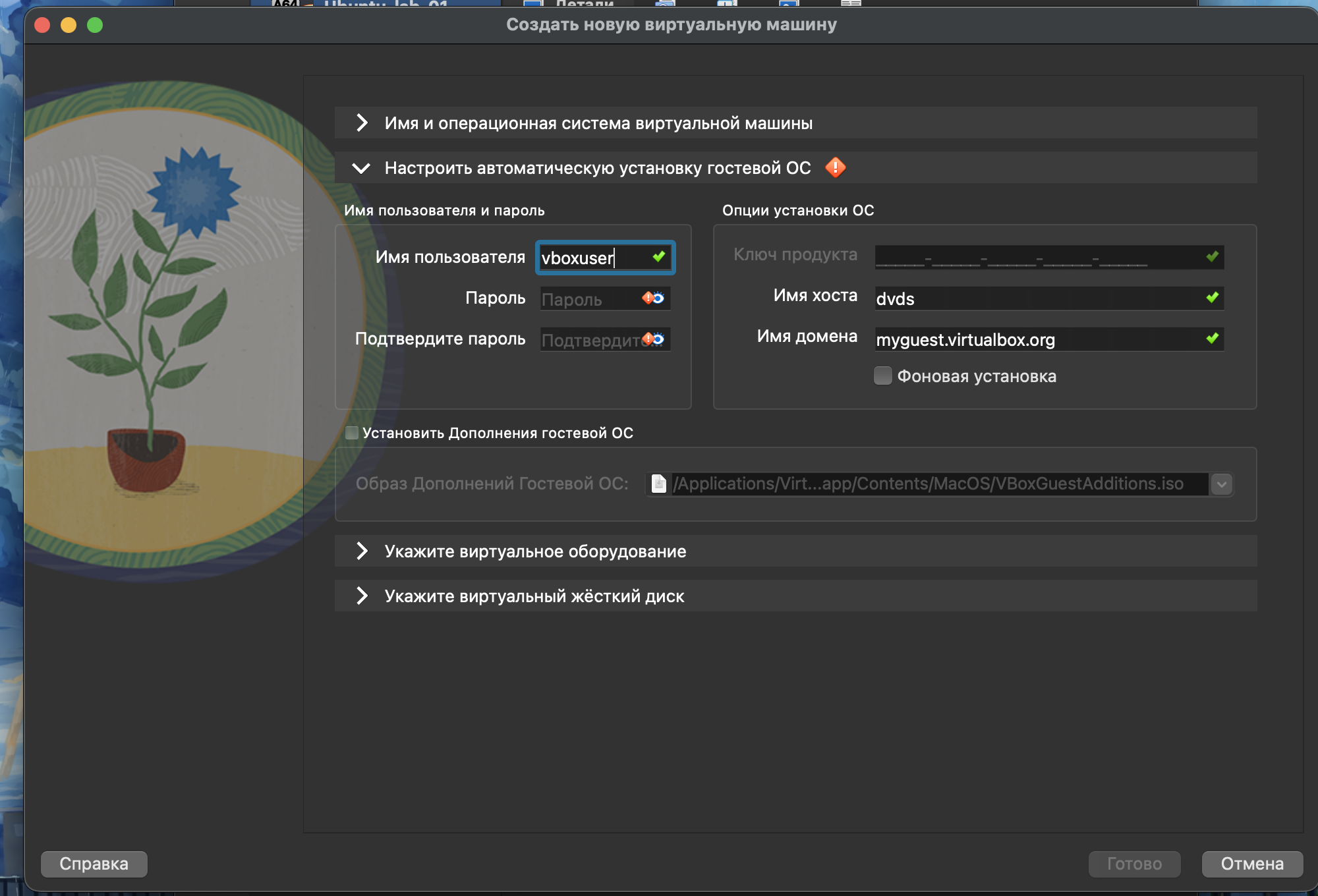Screen dimensions: 1318x896
Task: Click the green checkmark in hostname field
Action: click(x=1213, y=297)
